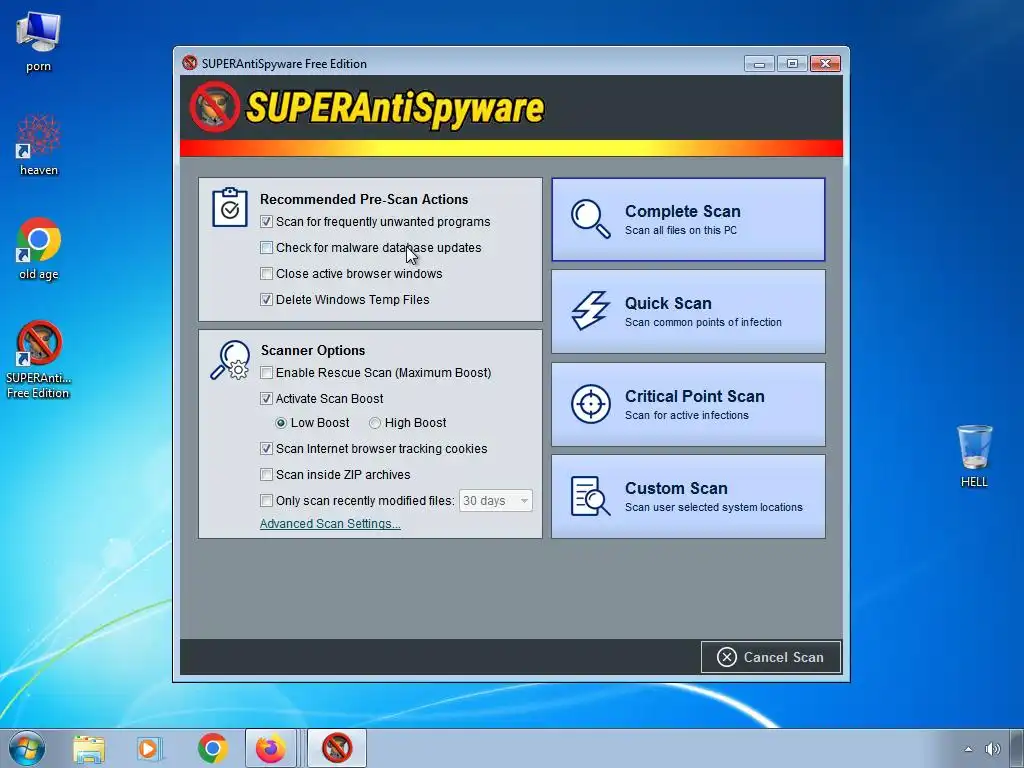Viewport: 1024px width, 768px height.
Task: Click the Critical Point Scan crosshair icon
Action: (x=590, y=404)
